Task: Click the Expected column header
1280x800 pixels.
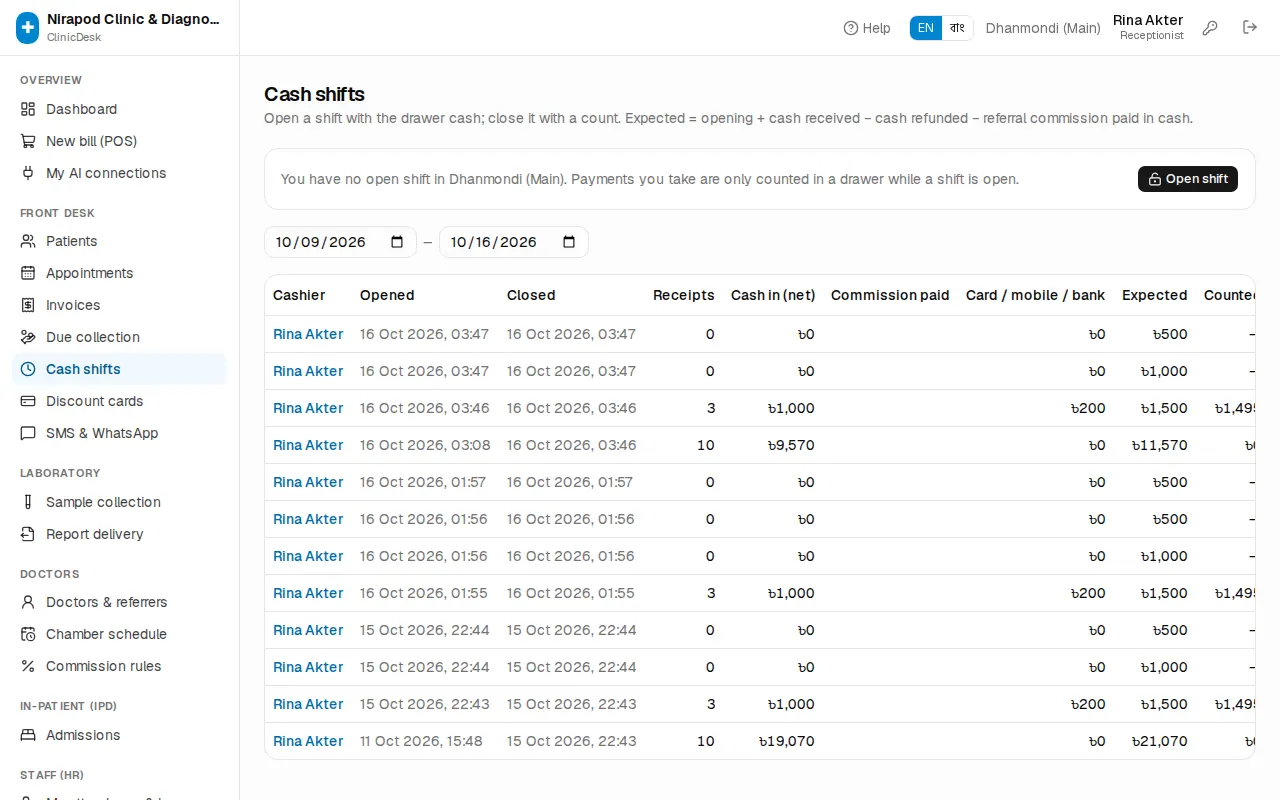Action: (1155, 295)
